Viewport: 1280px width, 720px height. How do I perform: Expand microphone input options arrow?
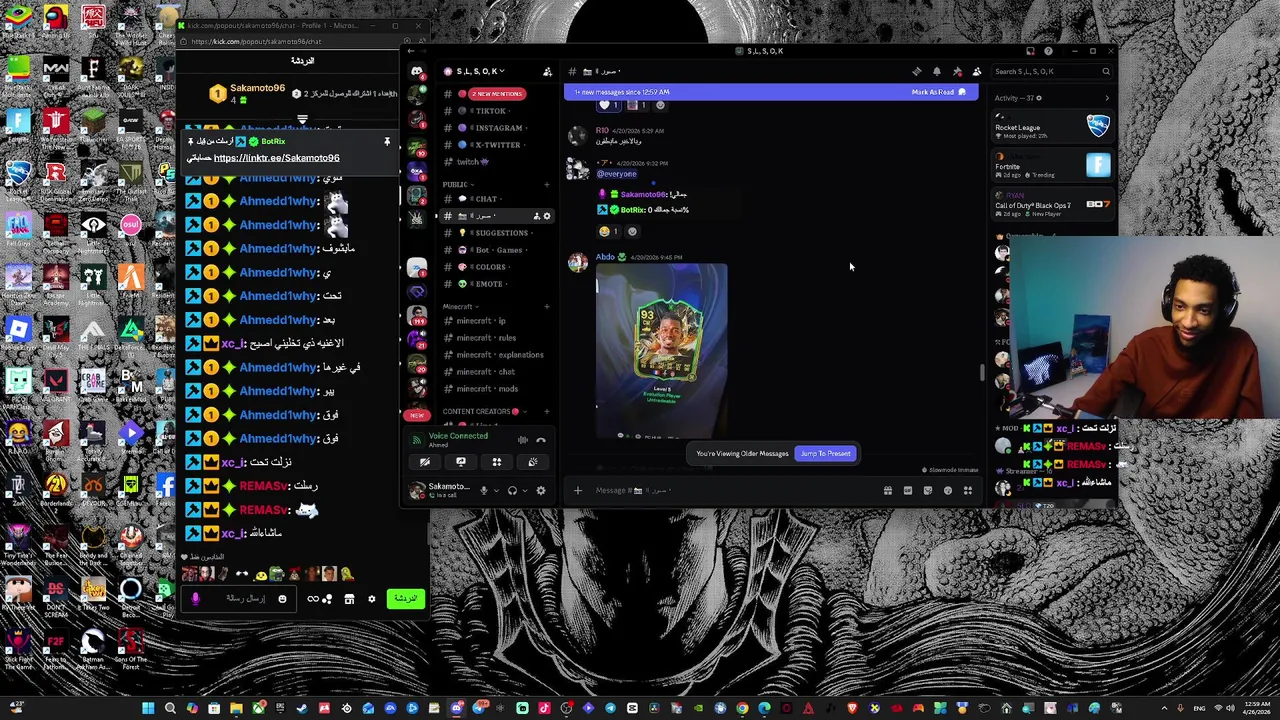point(496,490)
